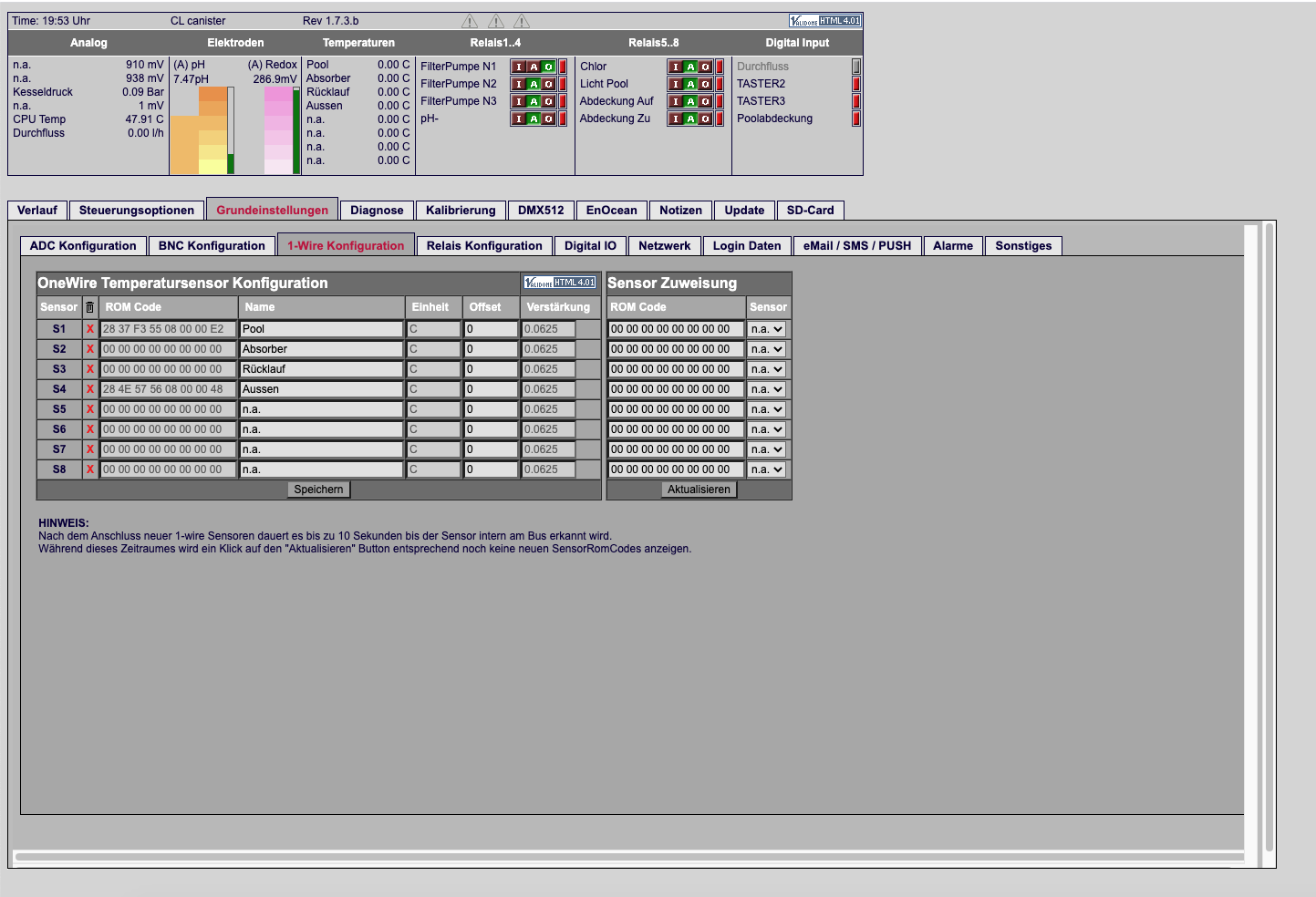The image size is (1316, 897).
Task: Open the Kalibrierung tab
Action: [461, 211]
